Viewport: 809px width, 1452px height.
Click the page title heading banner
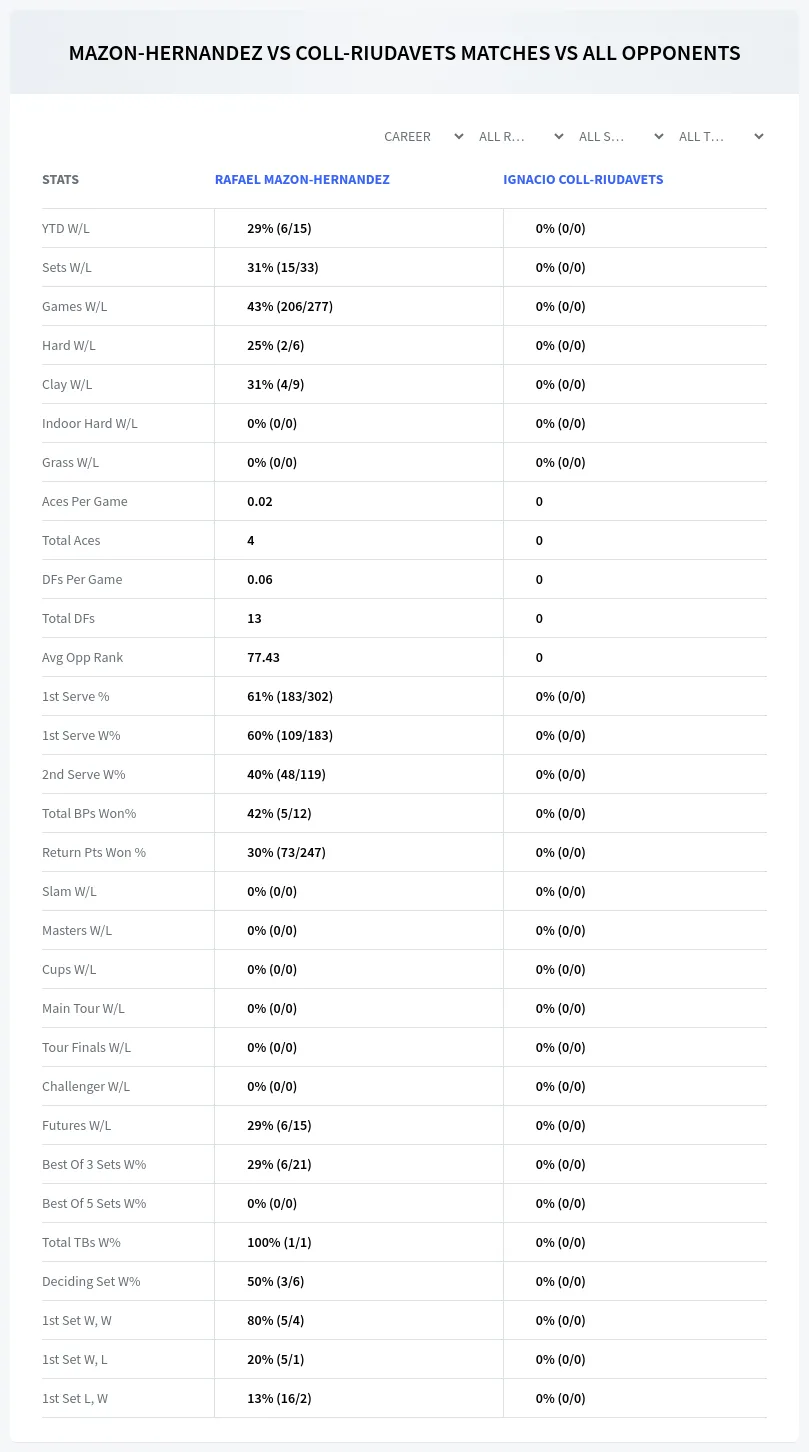click(404, 53)
